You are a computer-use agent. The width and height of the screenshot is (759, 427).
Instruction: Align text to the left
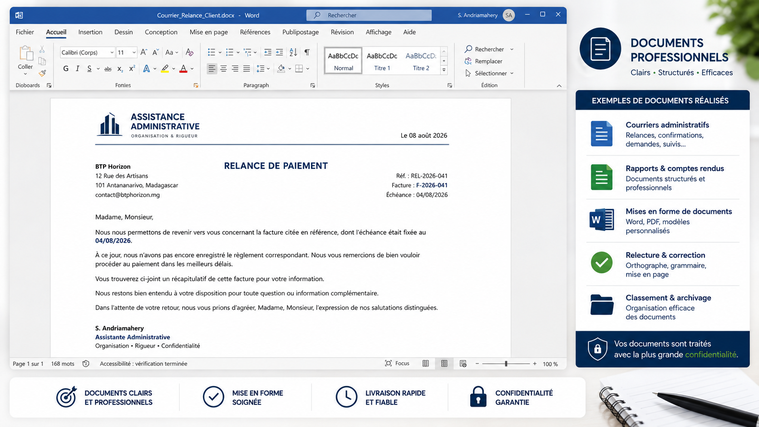coord(212,69)
